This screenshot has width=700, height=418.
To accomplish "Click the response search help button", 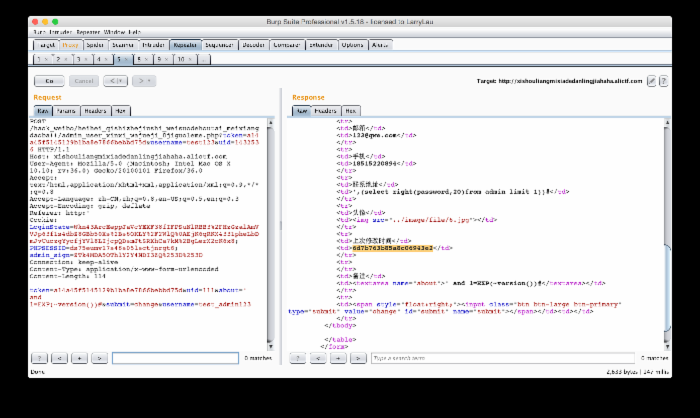I will pyautogui.click(x=299, y=358).
